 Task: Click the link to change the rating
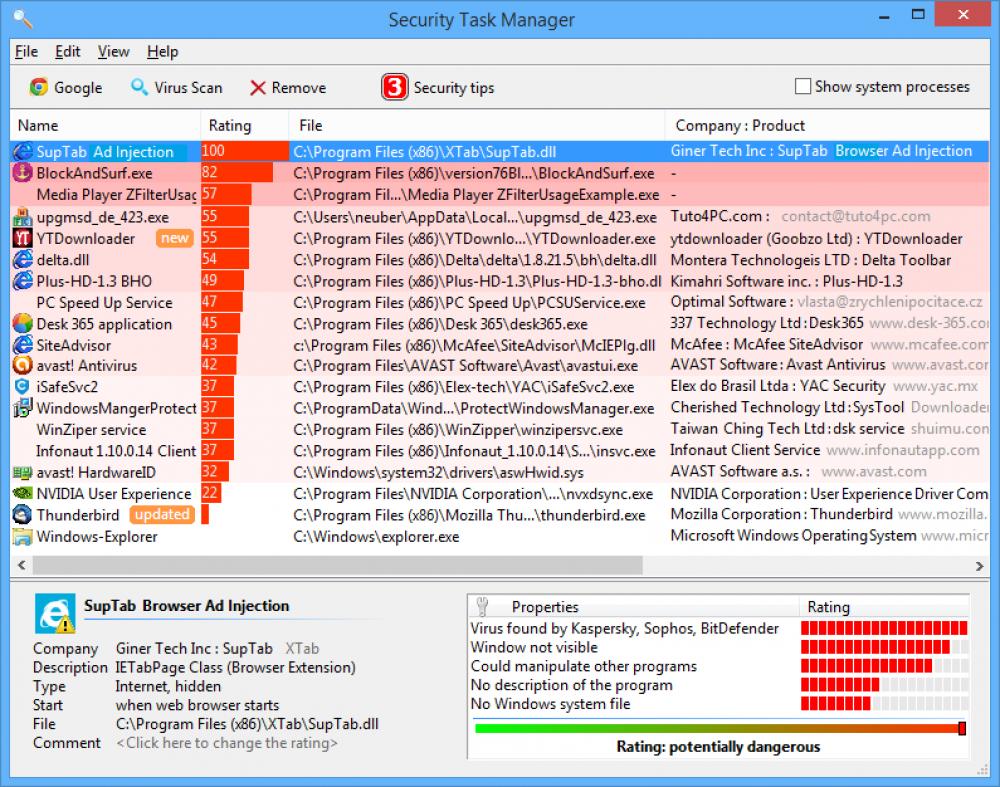[227, 743]
